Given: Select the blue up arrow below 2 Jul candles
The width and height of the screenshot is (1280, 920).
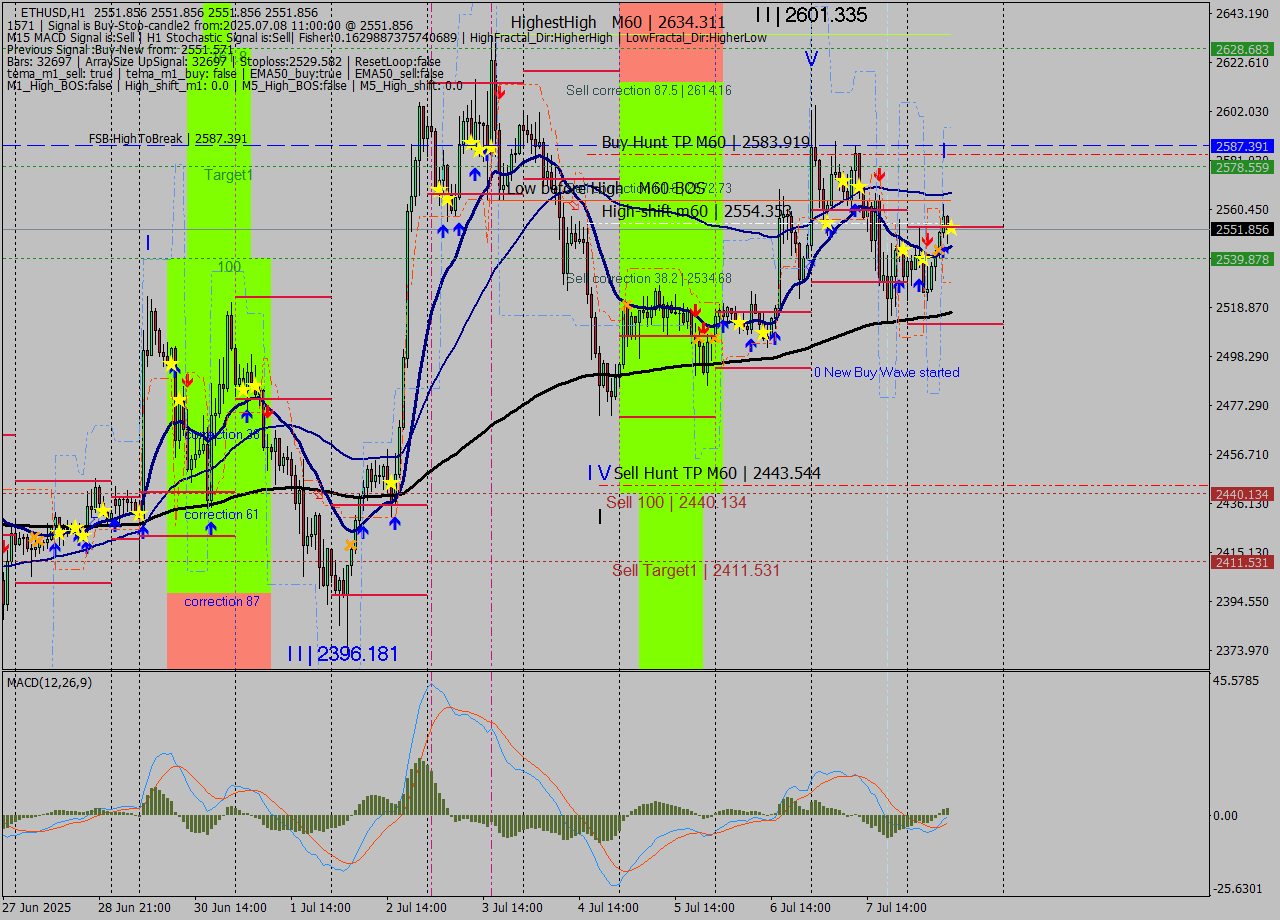Looking at the screenshot, I should click(397, 524).
